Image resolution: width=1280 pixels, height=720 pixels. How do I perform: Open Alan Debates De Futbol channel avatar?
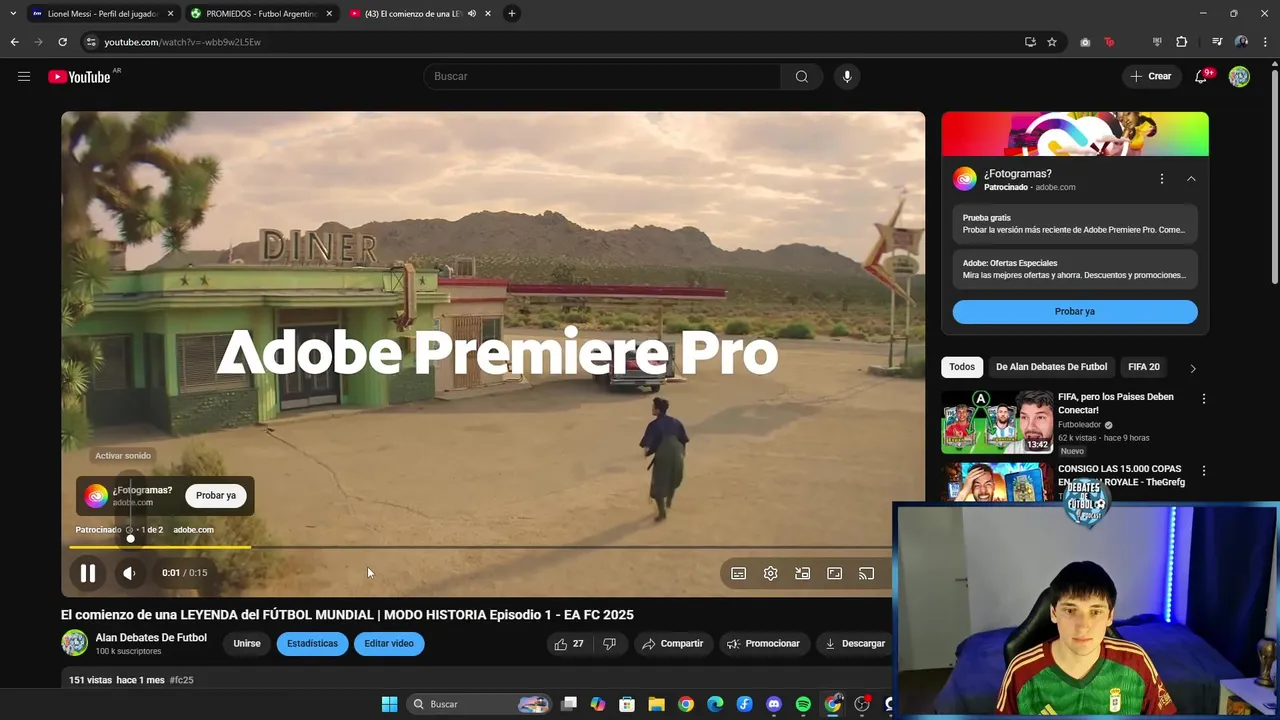click(x=75, y=643)
